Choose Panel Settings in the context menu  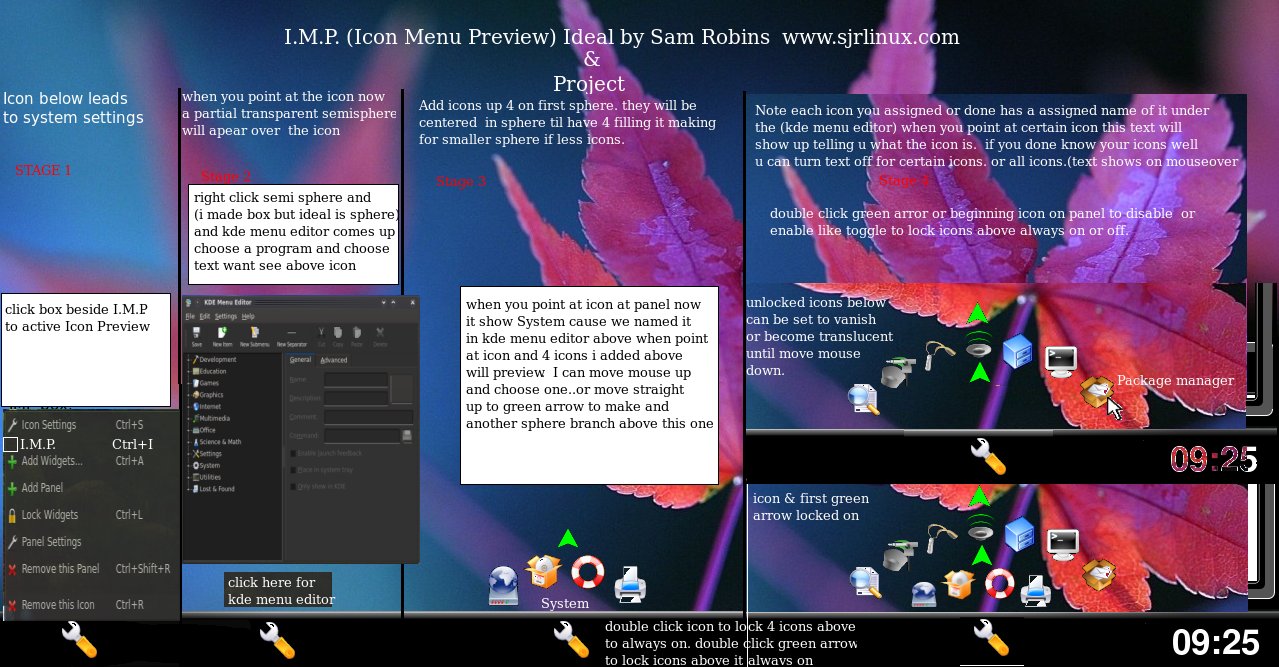[x=90, y=542]
